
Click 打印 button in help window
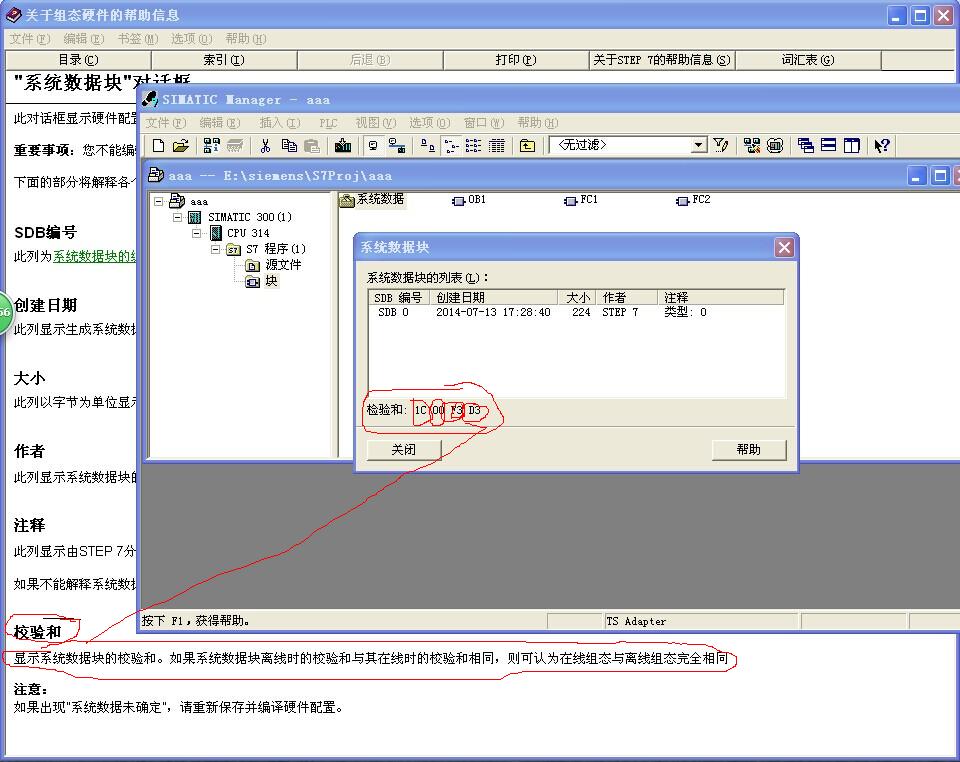(x=516, y=60)
